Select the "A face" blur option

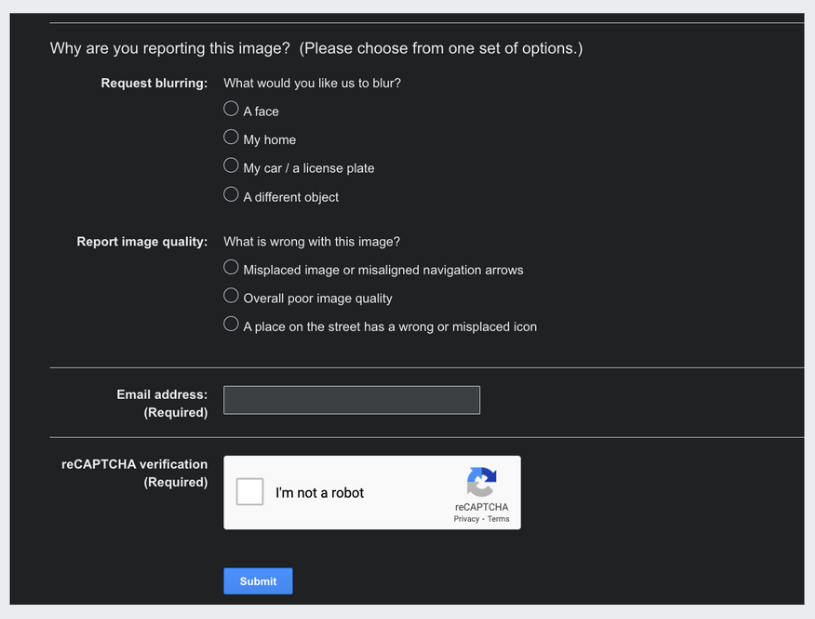coord(231,109)
